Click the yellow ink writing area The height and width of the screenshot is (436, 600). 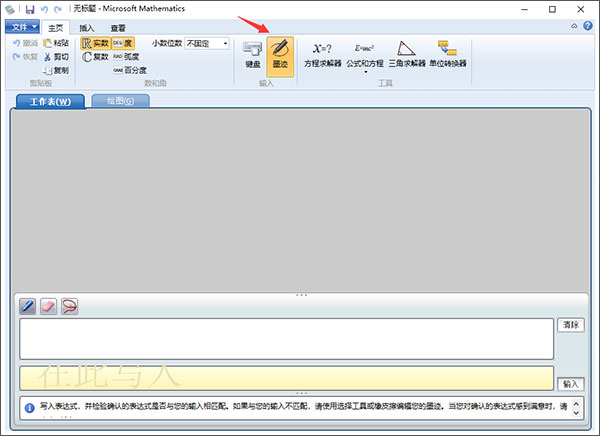[287, 378]
